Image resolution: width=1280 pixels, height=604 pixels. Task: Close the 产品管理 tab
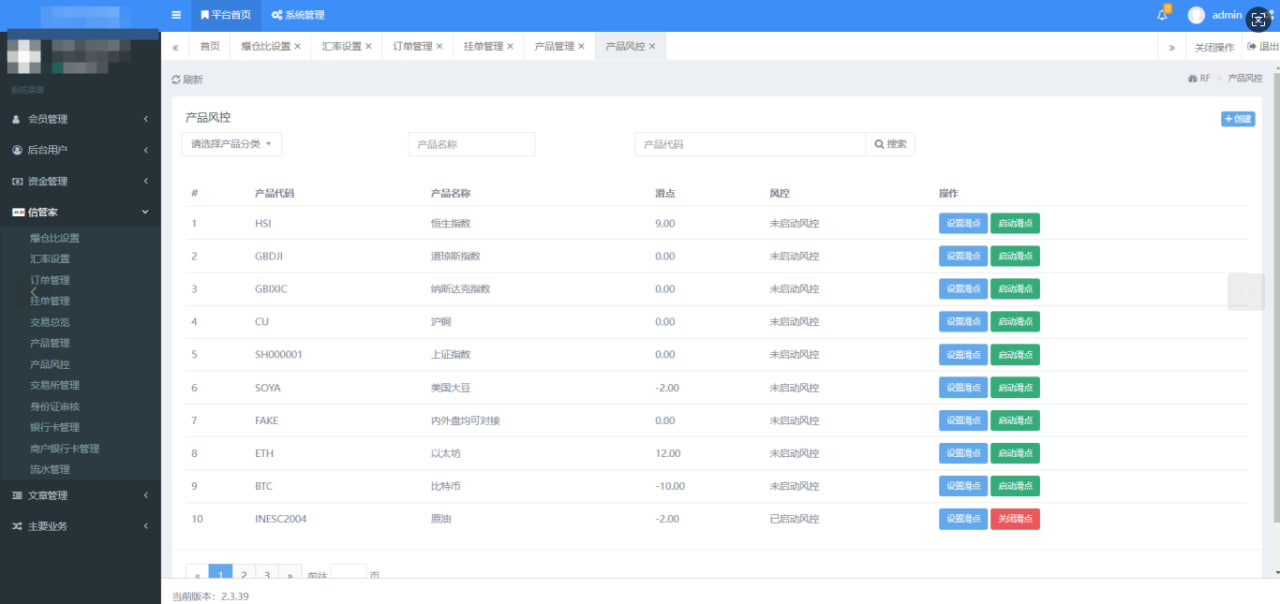point(581,47)
